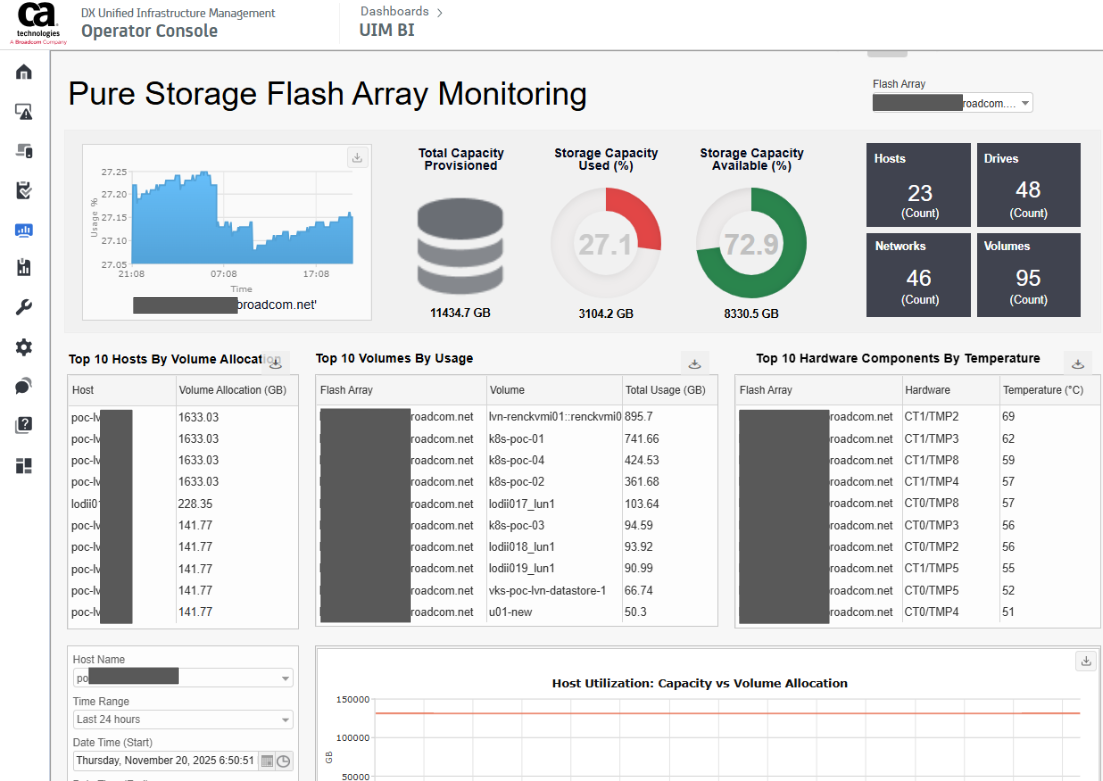The height and width of the screenshot is (781, 1103).
Task: Click the CA Technologies logo
Action: click(38, 23)
